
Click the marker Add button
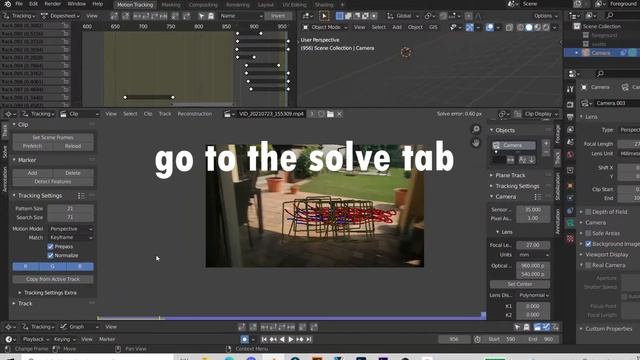(x=32, y=173)
